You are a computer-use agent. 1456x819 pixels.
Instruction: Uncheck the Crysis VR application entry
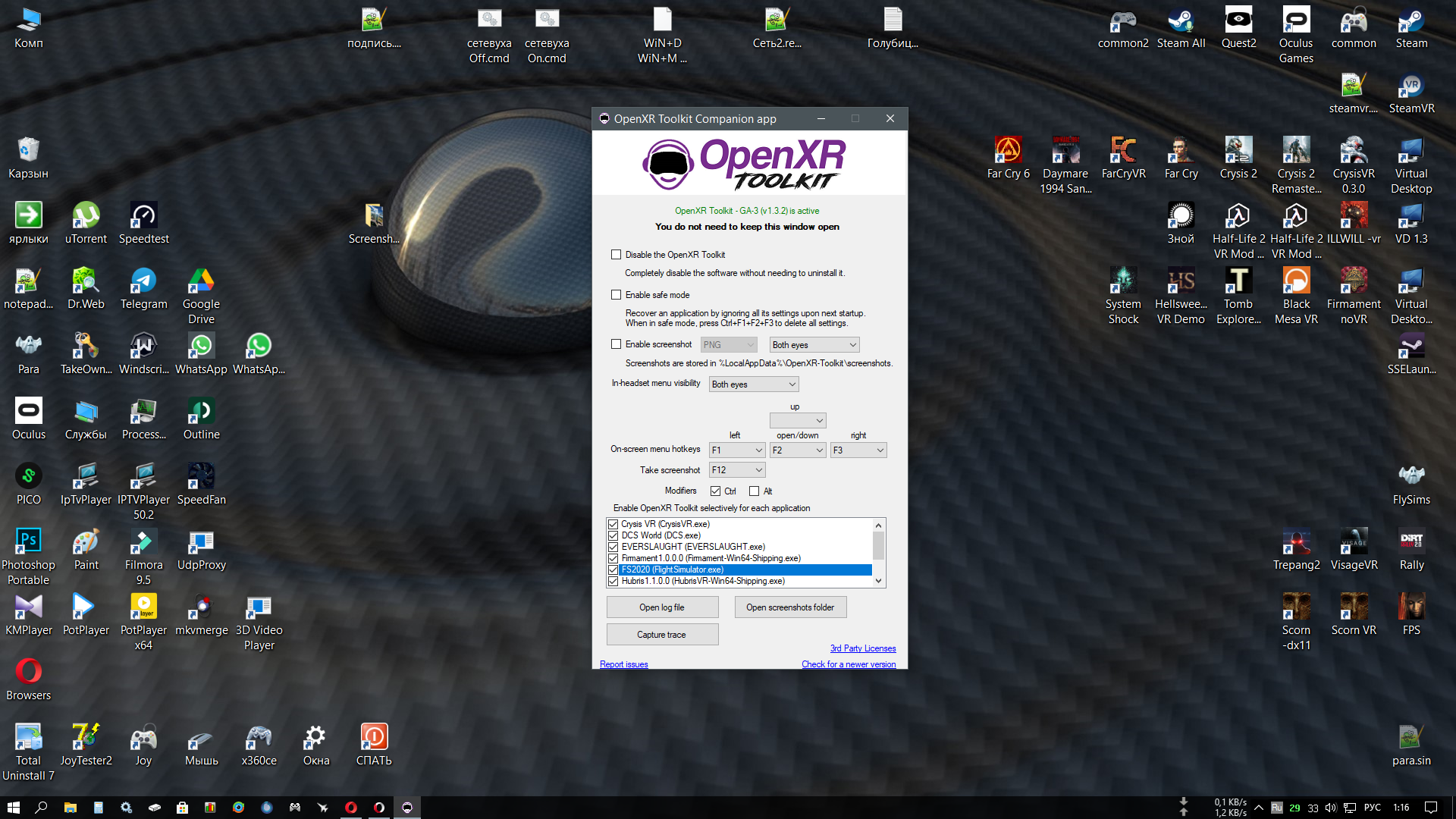pyautogui.click(x=613, y=524)
